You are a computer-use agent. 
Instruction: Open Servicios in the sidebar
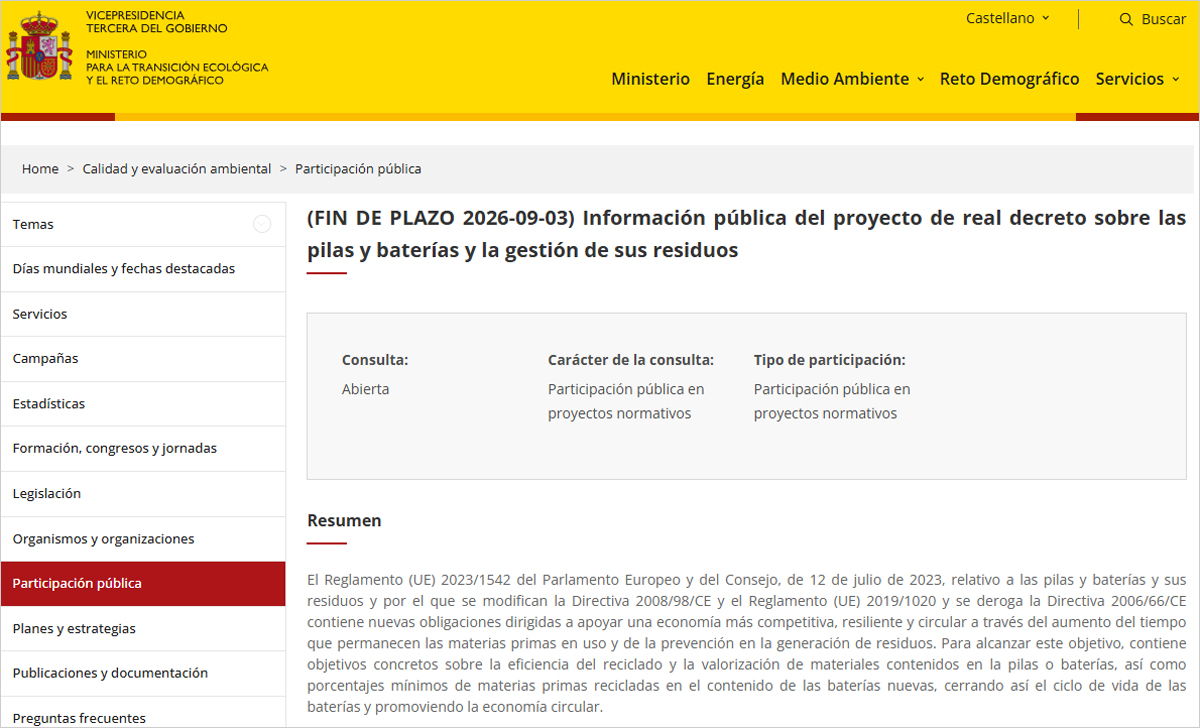143,314
